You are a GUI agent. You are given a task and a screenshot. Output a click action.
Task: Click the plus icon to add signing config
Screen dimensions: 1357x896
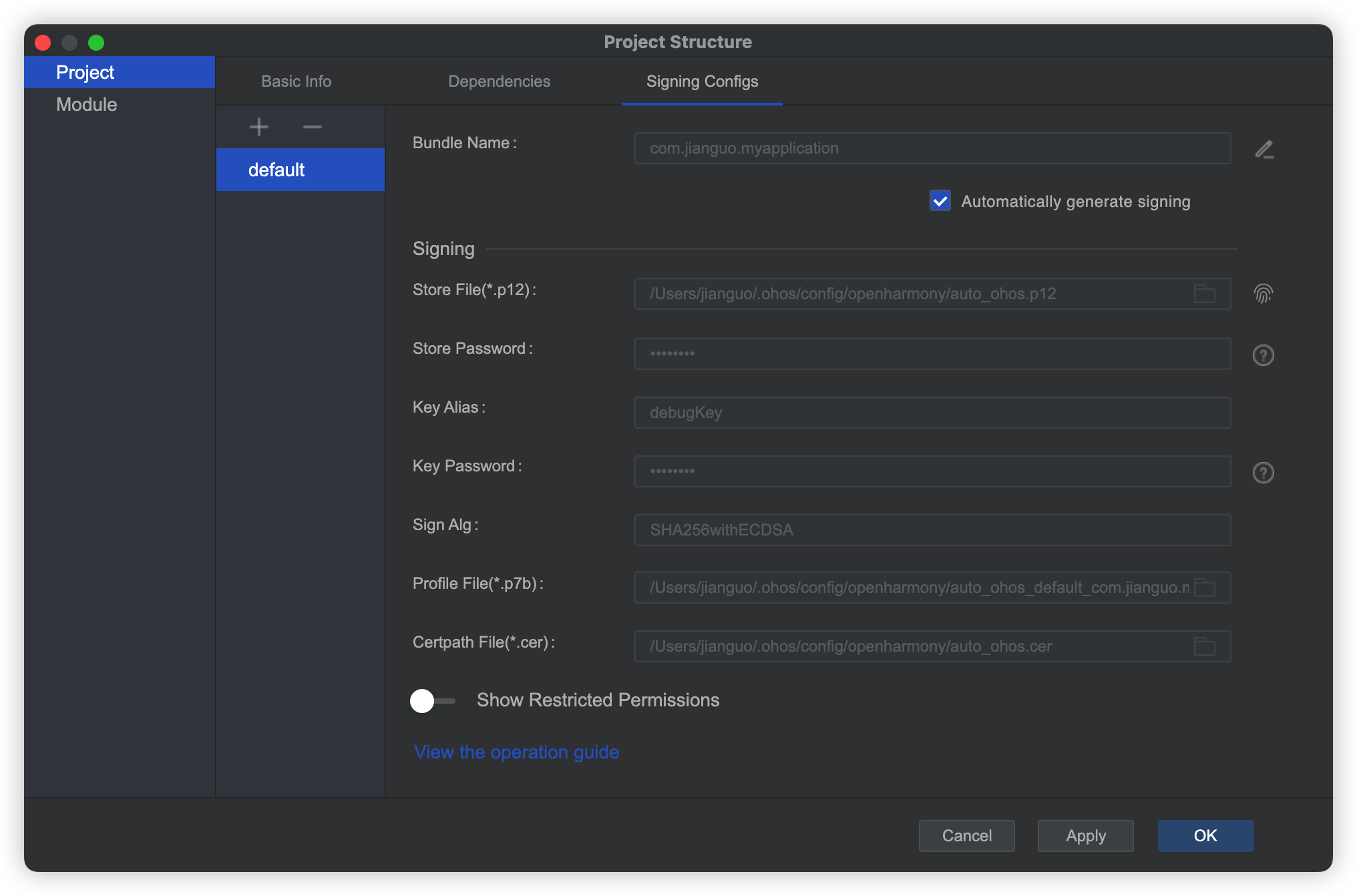click(x=258, y=127)
